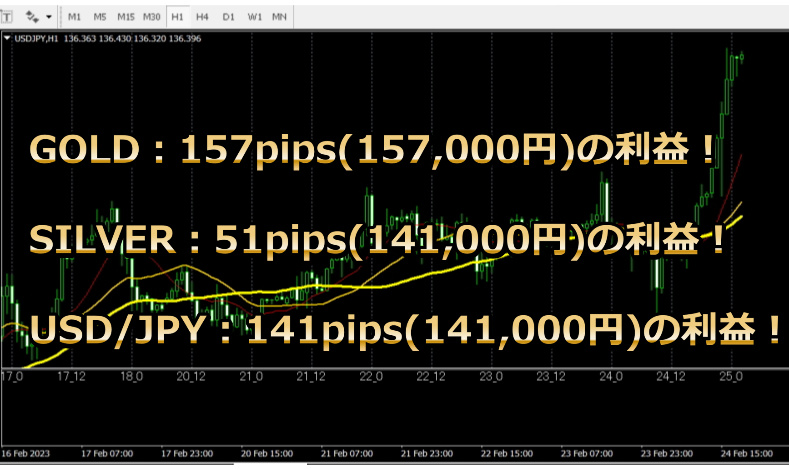
Task: Set the chart to D1 daily timeframe
Action: click(229, 17)
